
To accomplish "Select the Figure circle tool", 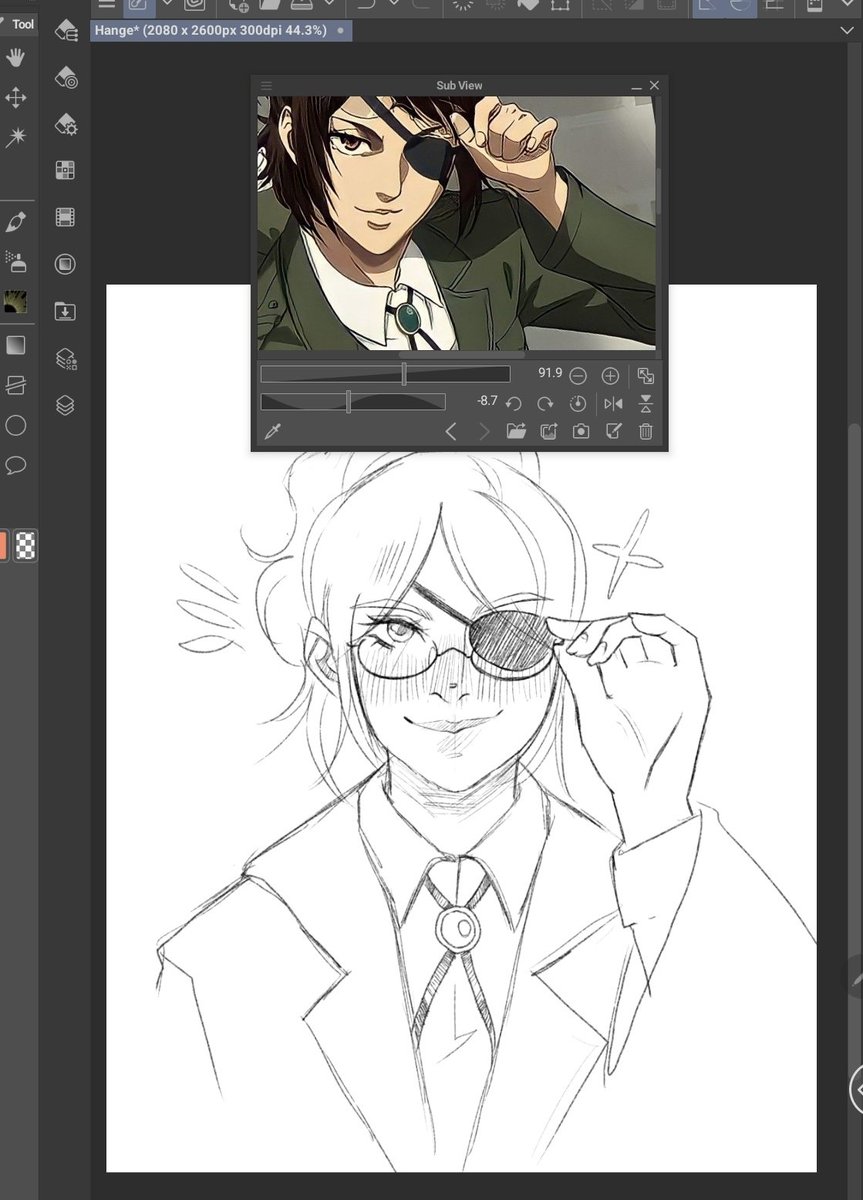I will [16, 426].
